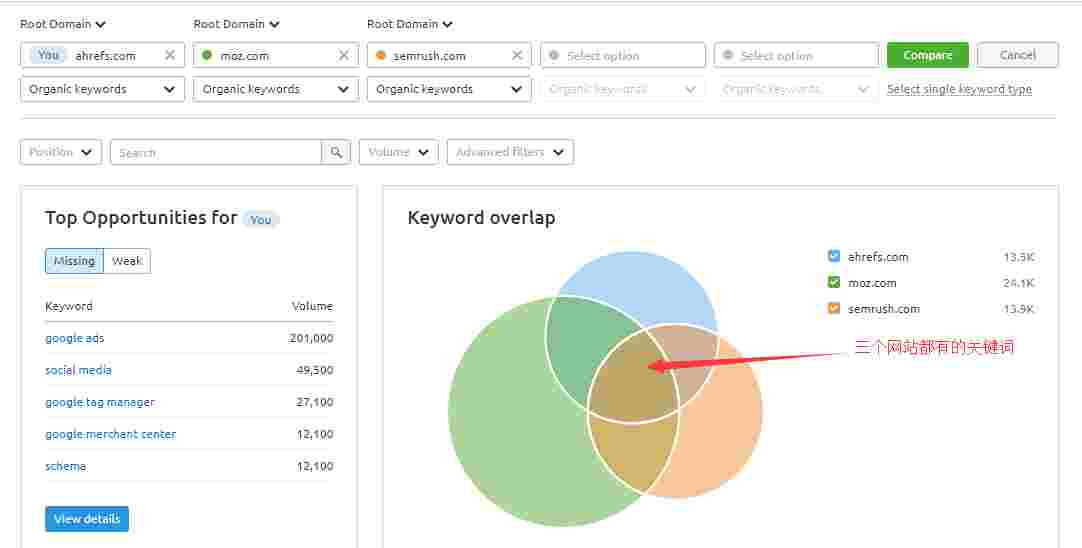This screenshot has height=548, width=1082.
Task: Switch to the Weak tab
Action: click(x=127, y=261)
